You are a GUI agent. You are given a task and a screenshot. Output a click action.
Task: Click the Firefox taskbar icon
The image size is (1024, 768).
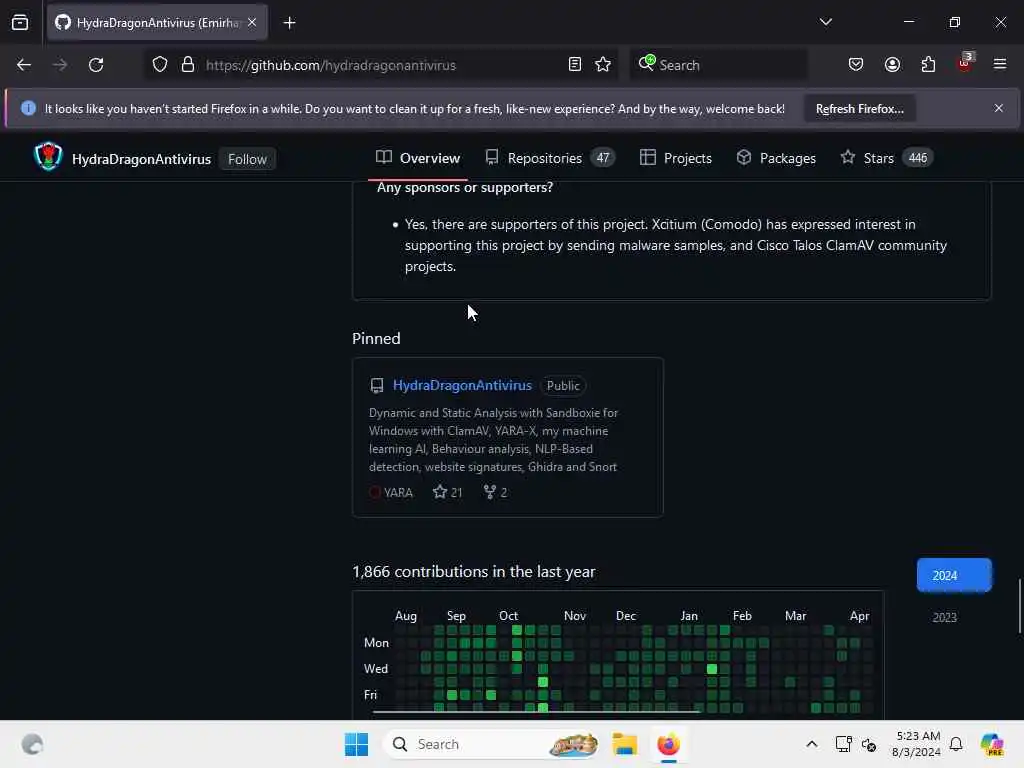click(668, 744)
